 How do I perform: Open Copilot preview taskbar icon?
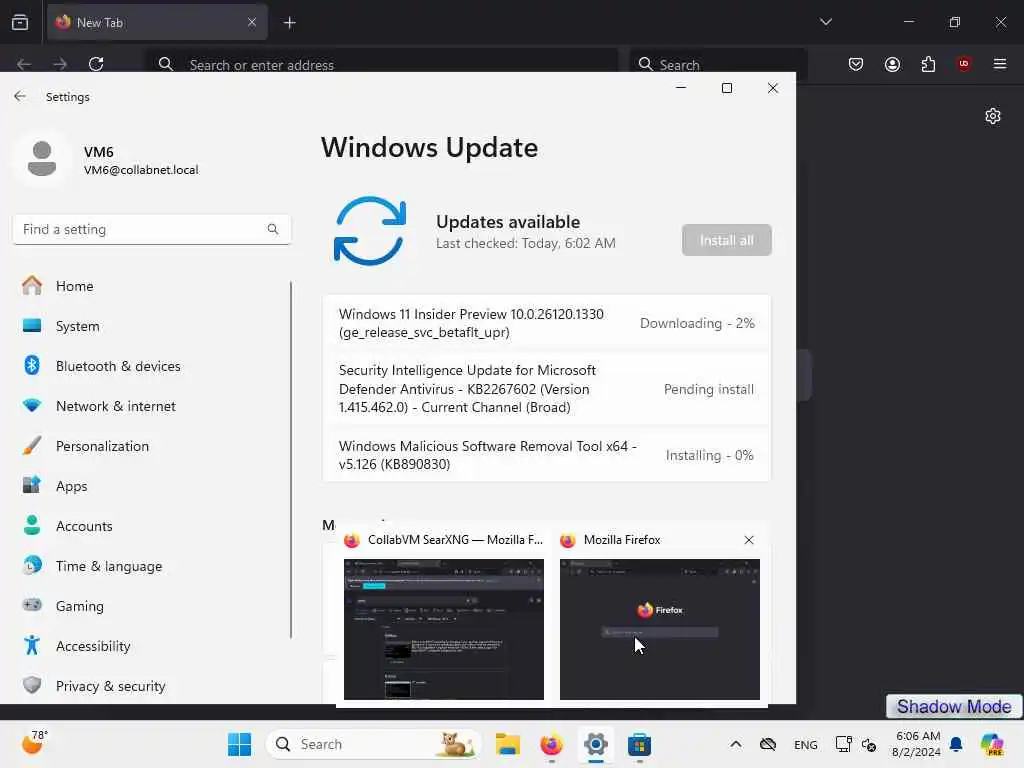pyautogui.click(x=993, y=744)
